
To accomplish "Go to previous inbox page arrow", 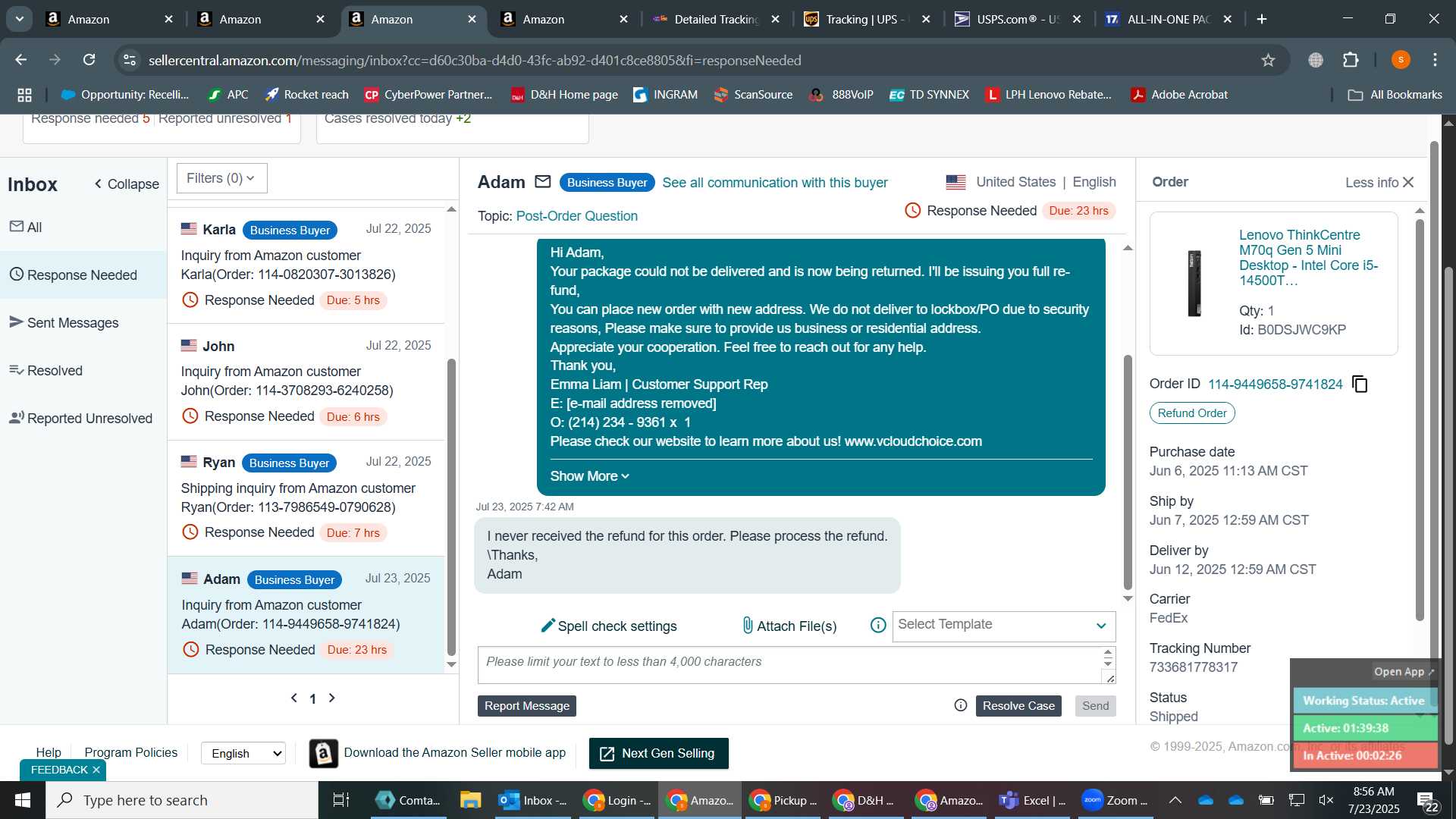I will click(x=294, y=698).
